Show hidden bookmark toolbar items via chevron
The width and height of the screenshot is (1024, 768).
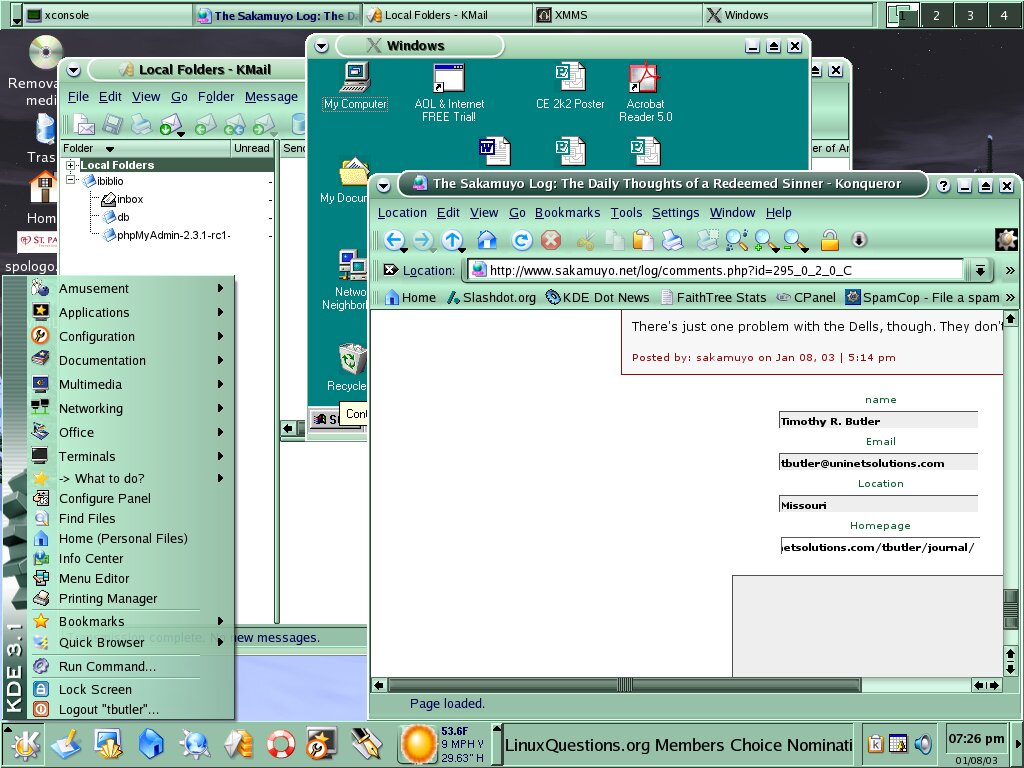tap(1010, 298)
